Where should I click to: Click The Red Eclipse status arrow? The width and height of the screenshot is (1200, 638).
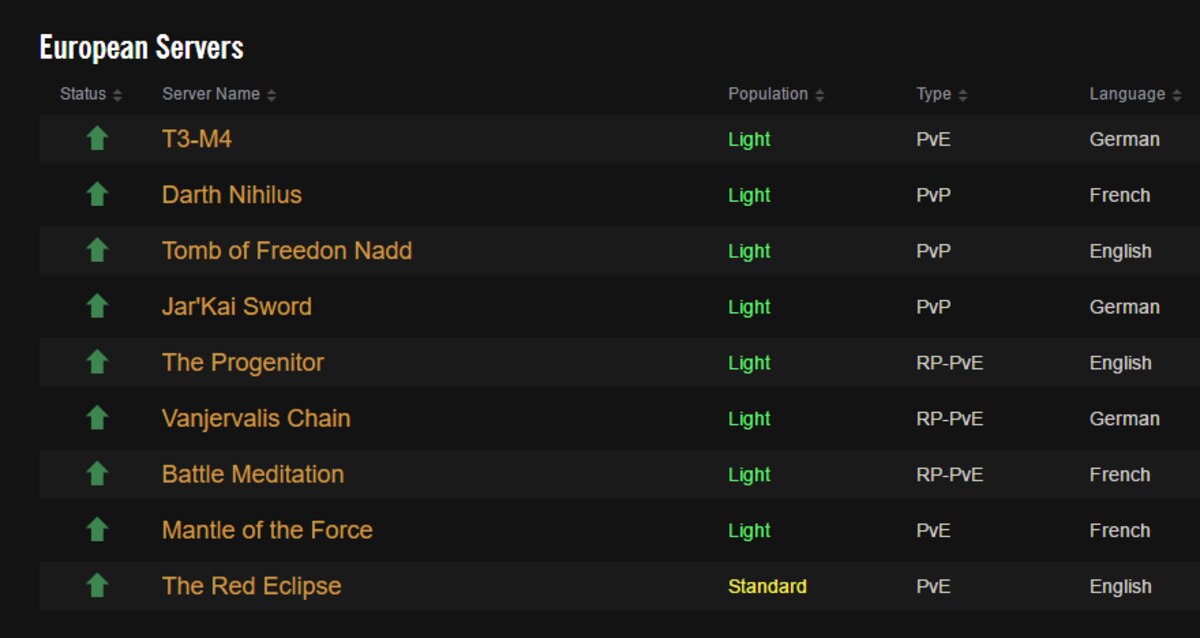coord(97,586)
